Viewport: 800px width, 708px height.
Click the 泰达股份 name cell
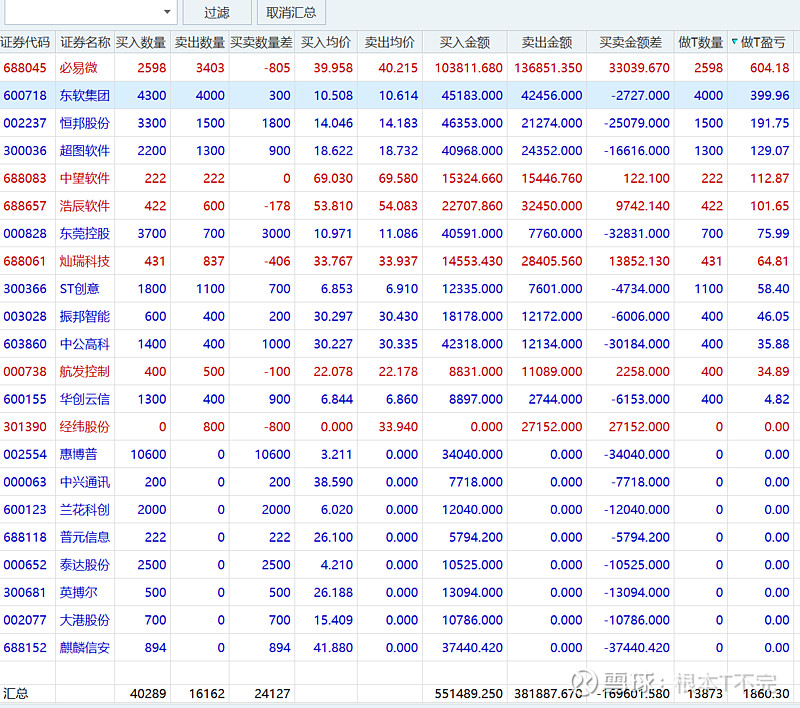click(85, 565)
